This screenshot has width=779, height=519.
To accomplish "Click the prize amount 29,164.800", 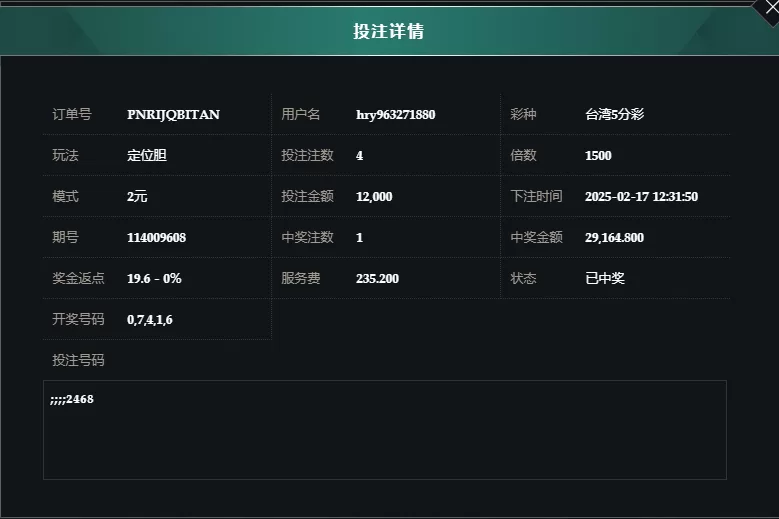I will point(614,237).
